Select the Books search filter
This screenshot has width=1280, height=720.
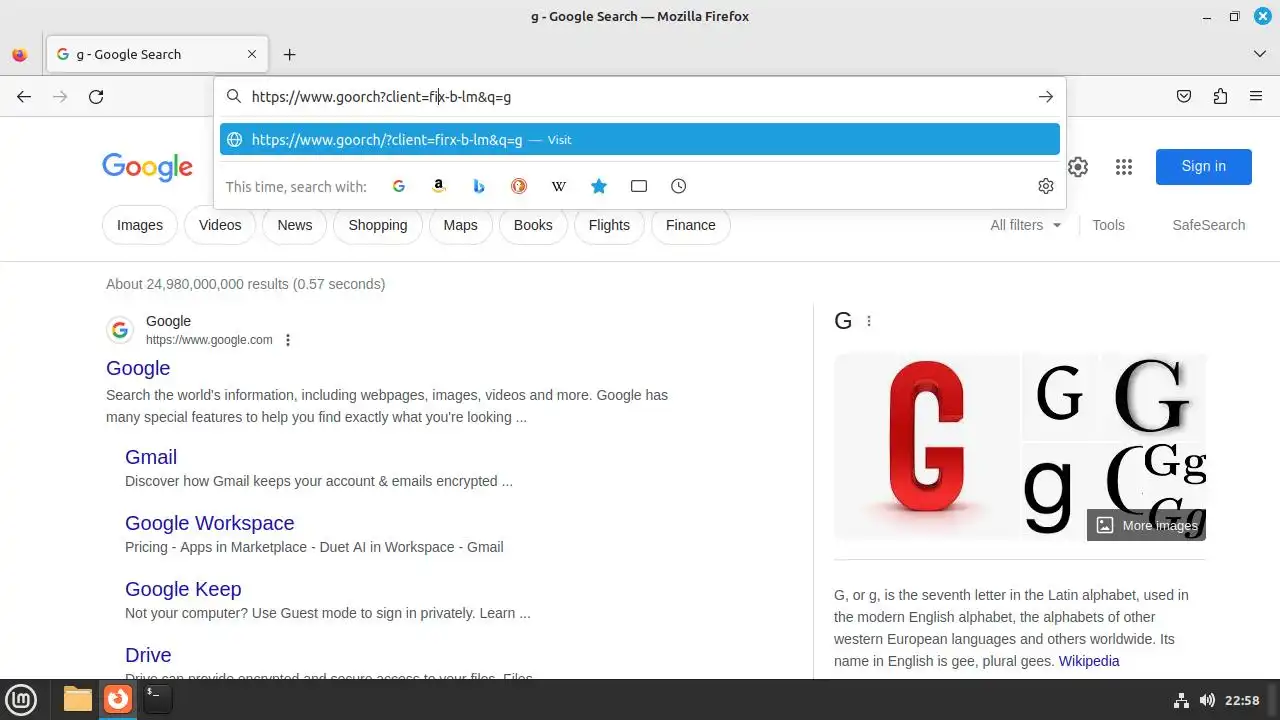(533, 225)
